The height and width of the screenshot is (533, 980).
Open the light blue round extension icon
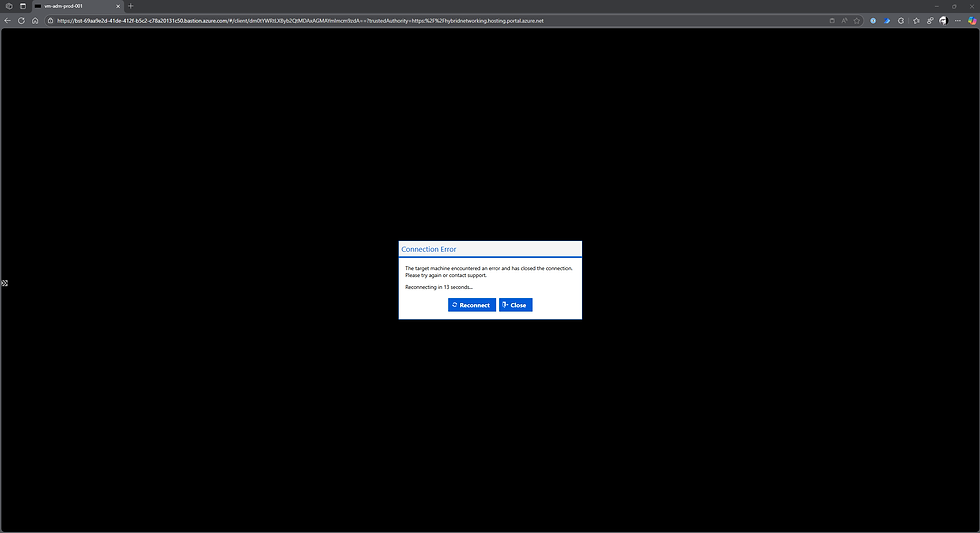pyautogui.click(x=873, y=21)
